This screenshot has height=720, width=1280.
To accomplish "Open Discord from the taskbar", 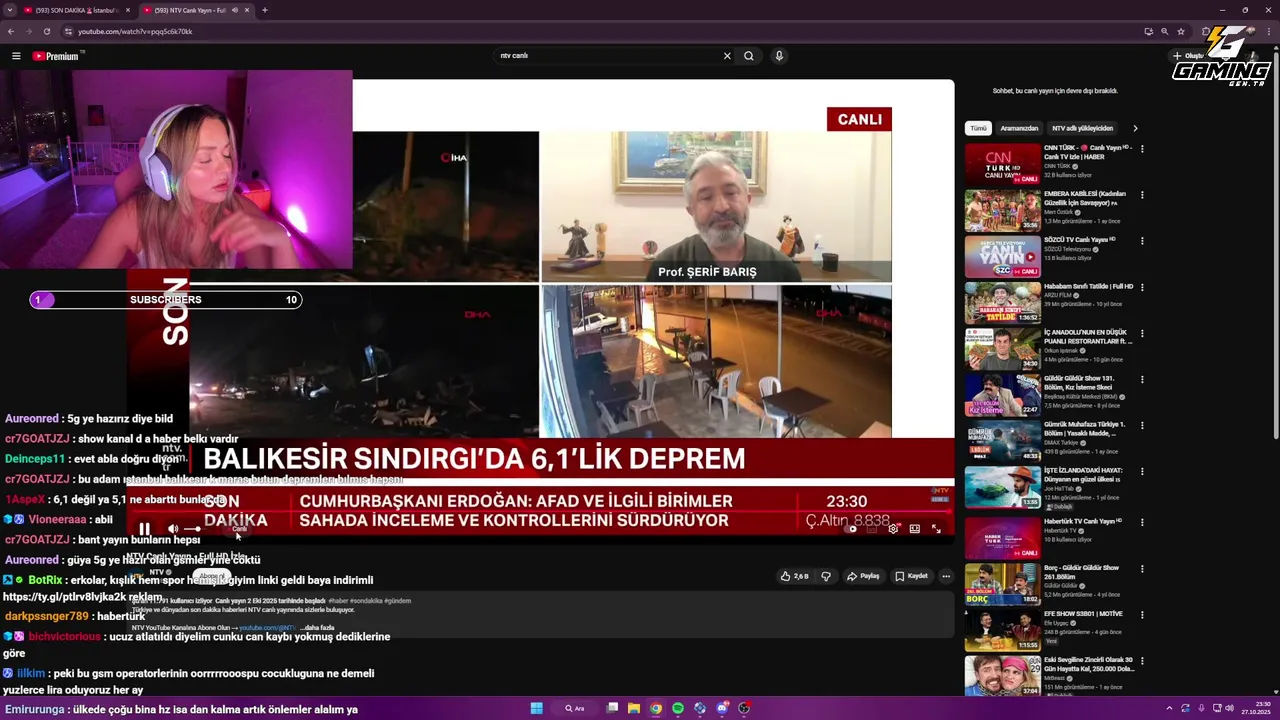I will pos(722,708).
